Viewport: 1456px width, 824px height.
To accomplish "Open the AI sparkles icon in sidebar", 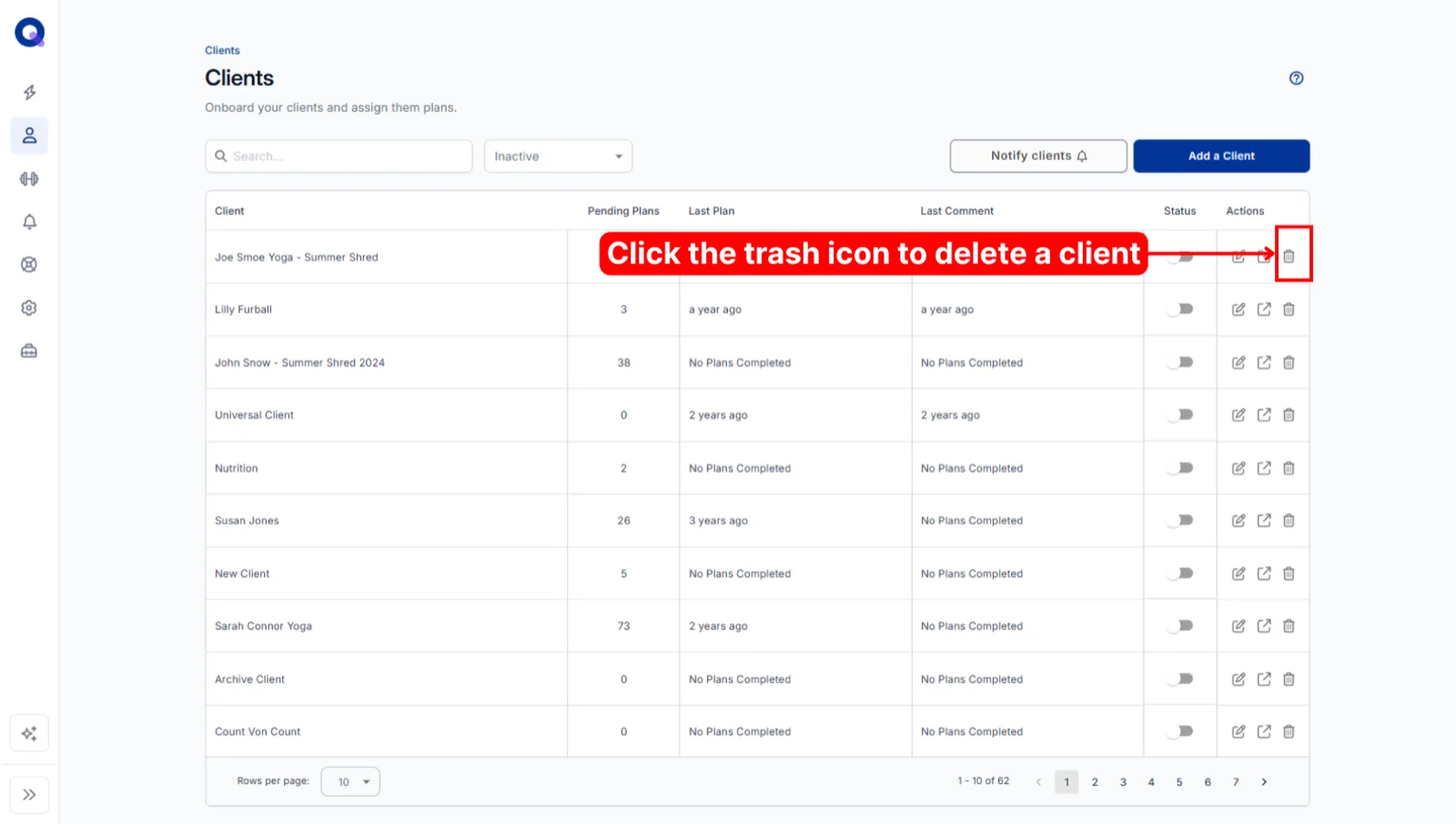I will click(x=29, y=734).
